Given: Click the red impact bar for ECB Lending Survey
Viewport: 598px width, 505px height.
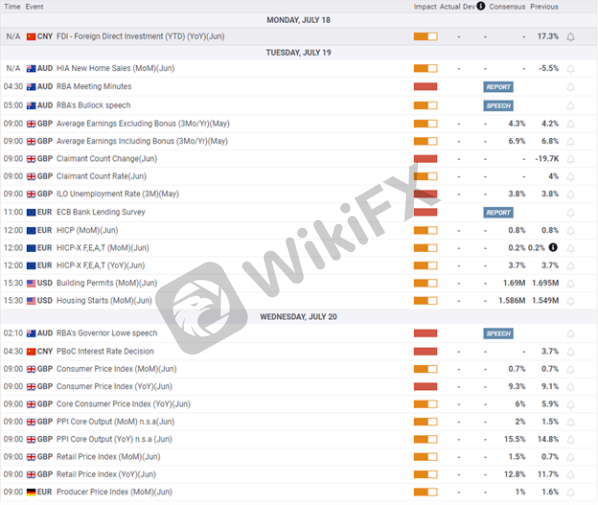Looking at the screenshot, I should pyautogui.click(x=425, y=212).
